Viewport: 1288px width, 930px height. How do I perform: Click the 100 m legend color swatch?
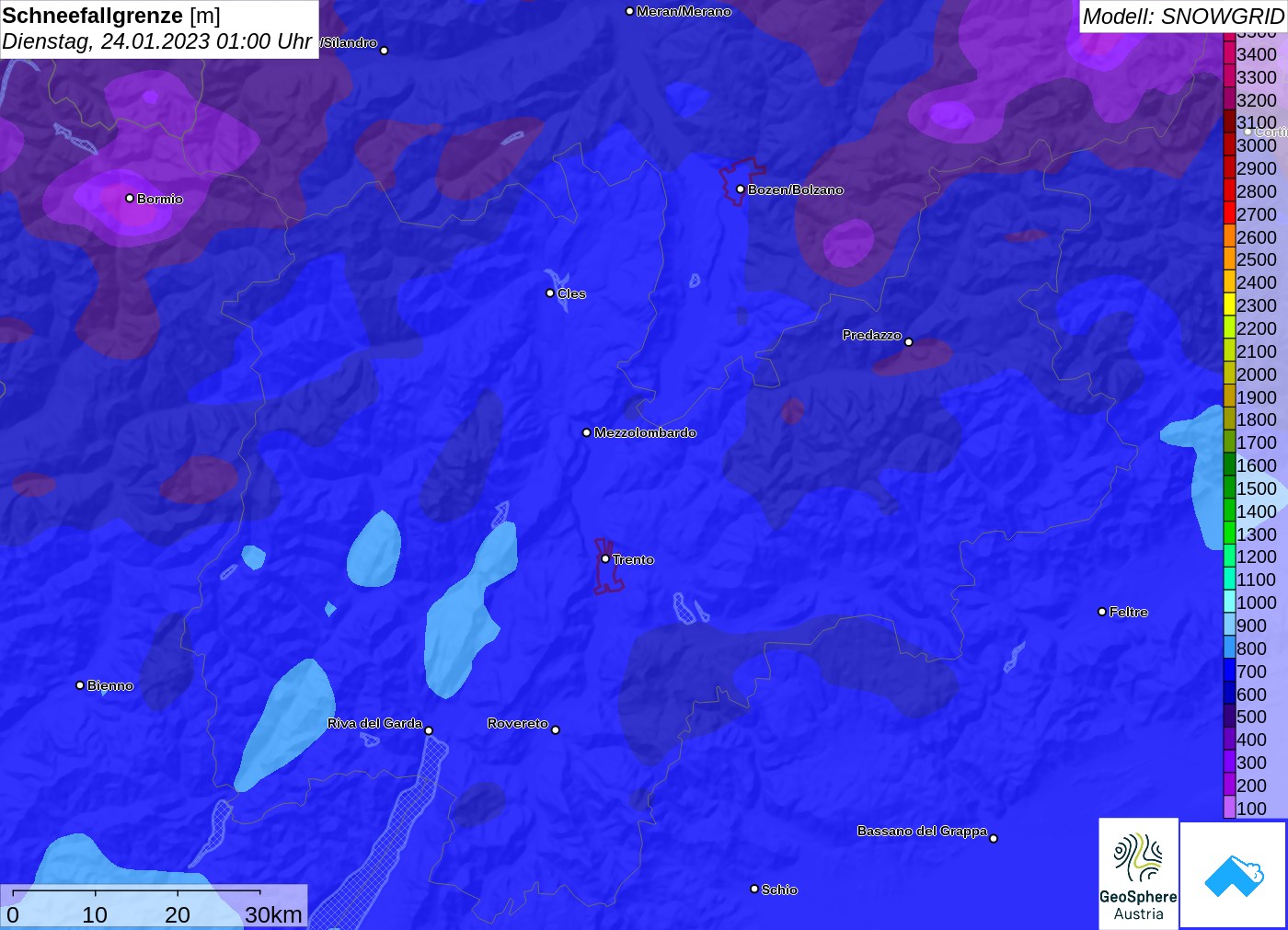point(1229,809)
